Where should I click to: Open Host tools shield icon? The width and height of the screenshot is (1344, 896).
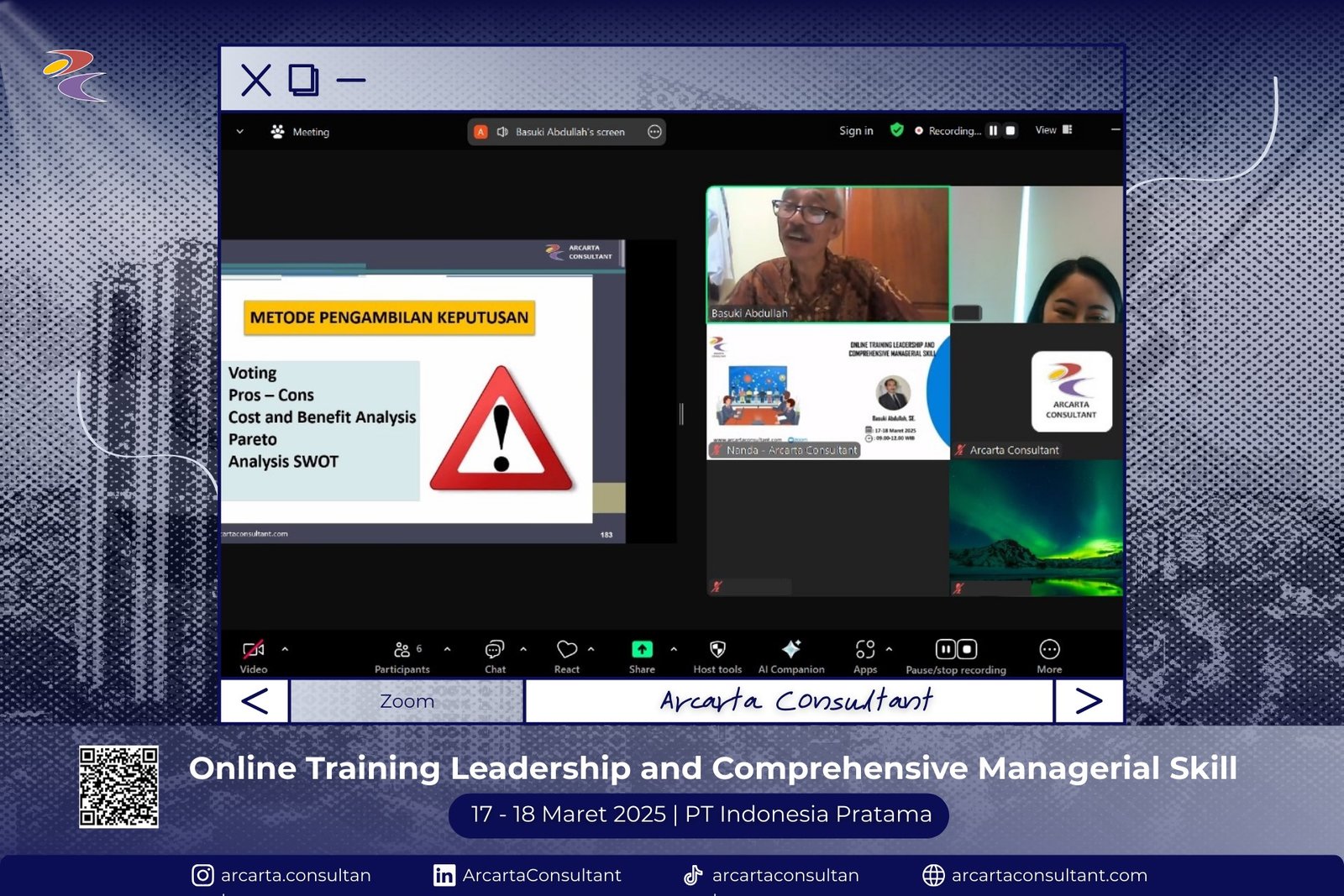click(717, 656)
